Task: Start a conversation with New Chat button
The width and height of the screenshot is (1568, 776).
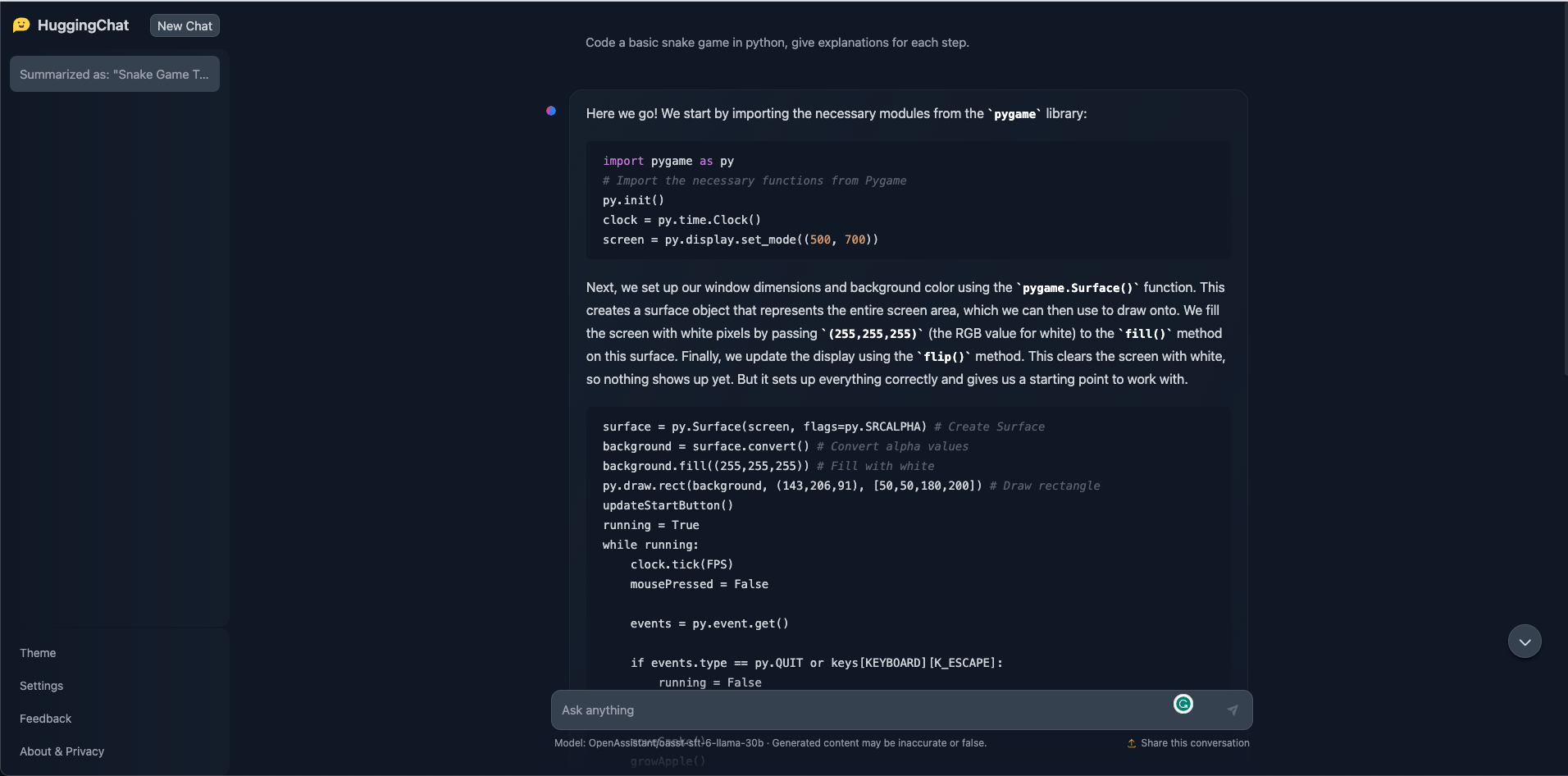Action: tap(185, 25)
